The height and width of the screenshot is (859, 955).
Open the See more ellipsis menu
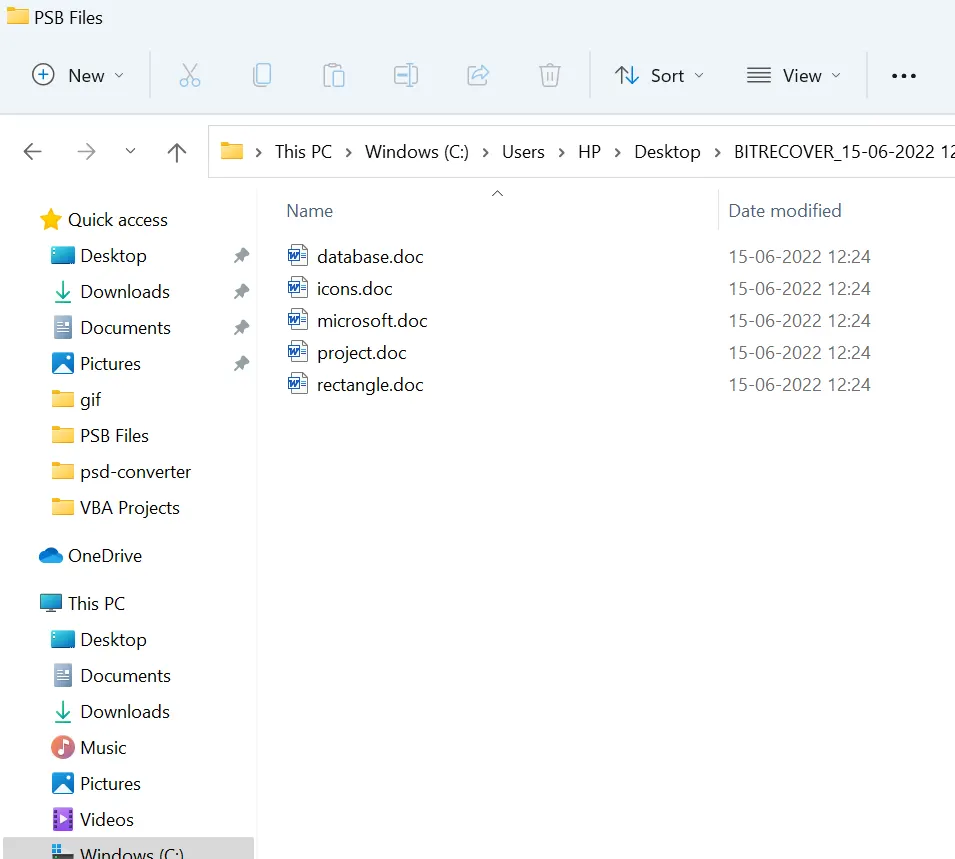(903, 76)
